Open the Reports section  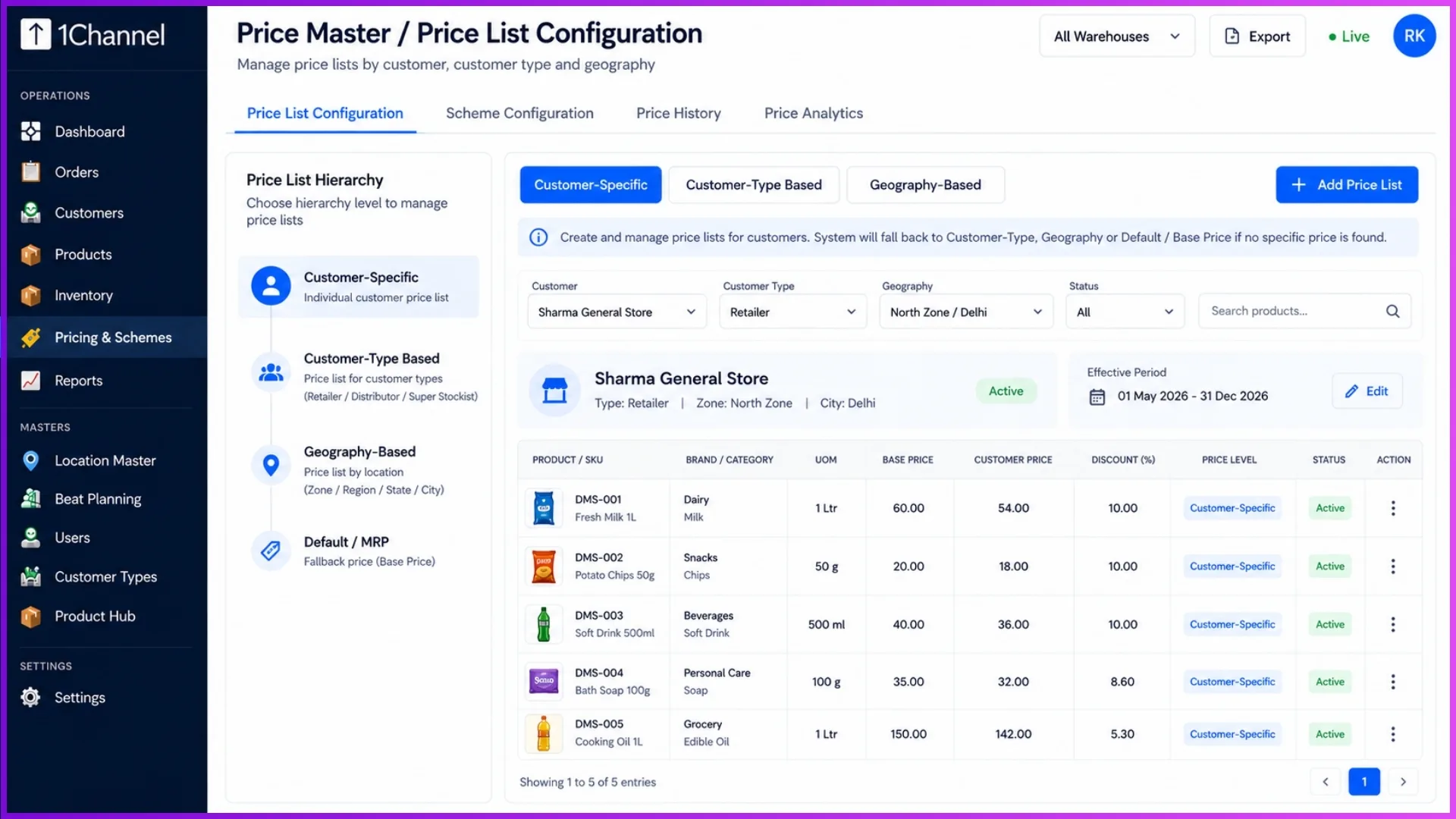78,381
